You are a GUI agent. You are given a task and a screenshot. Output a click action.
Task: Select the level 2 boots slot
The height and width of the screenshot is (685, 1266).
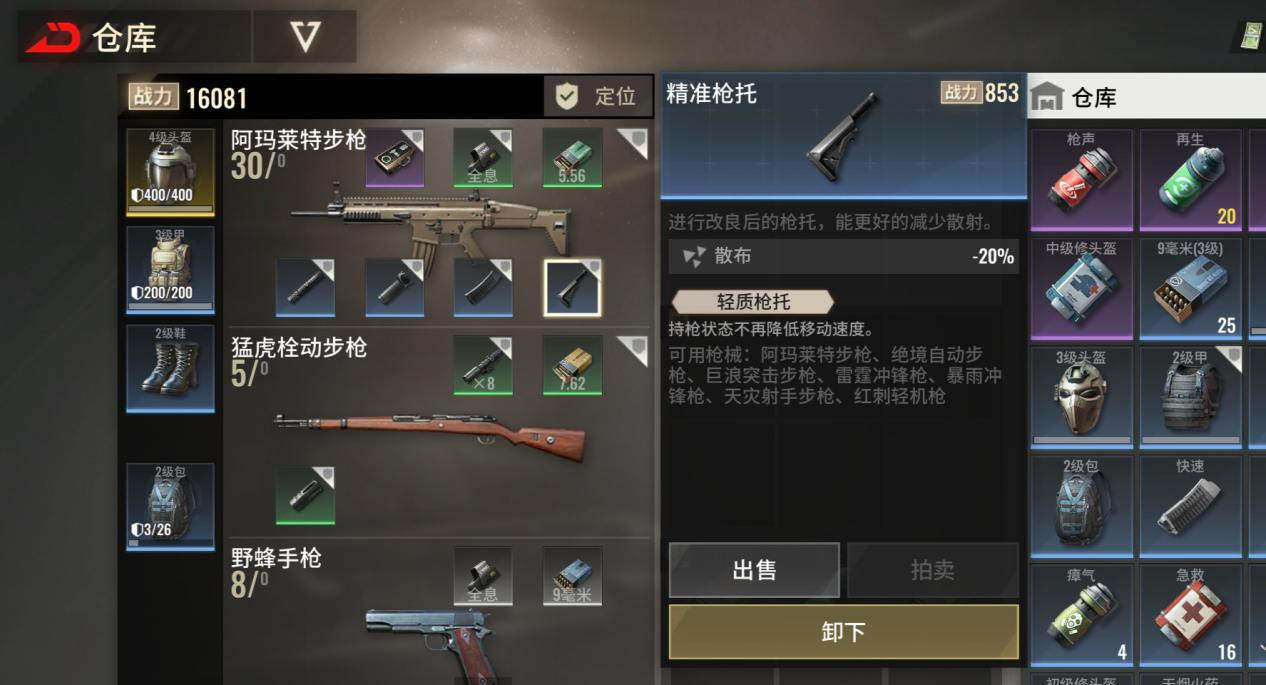[x=170, y=367]
